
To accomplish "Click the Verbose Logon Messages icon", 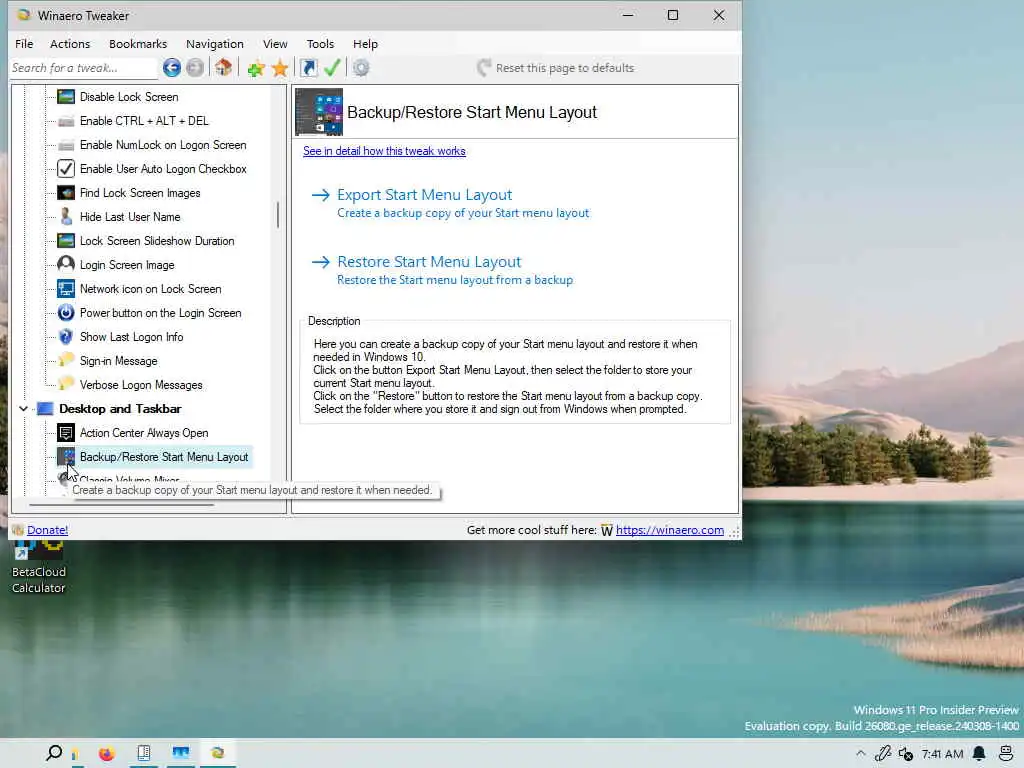I will 66,384.
